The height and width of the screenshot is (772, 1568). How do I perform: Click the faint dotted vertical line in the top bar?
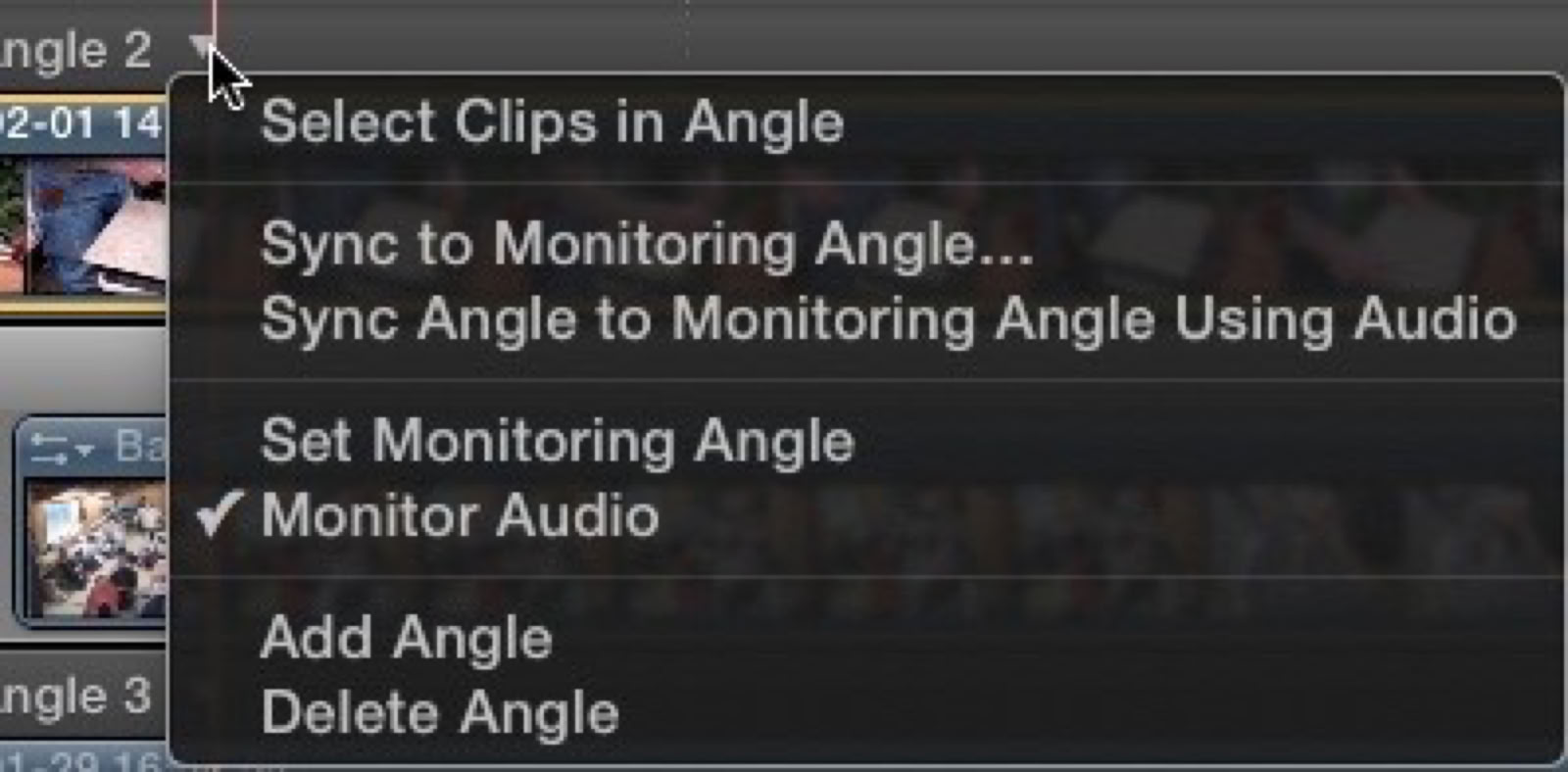pyautogui.click(x=686, y=29)
